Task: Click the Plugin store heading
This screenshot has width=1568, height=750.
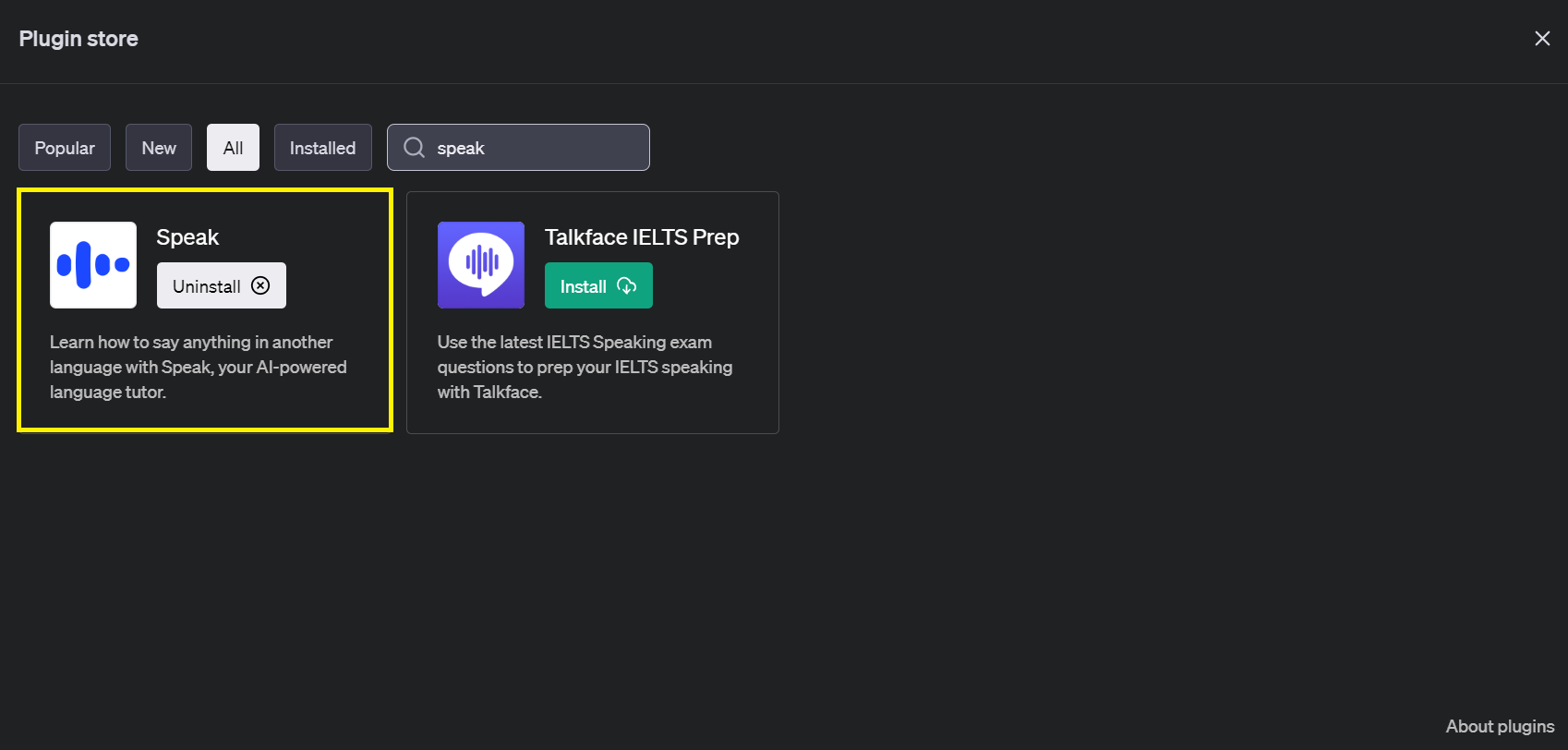Action: [78, 39]
